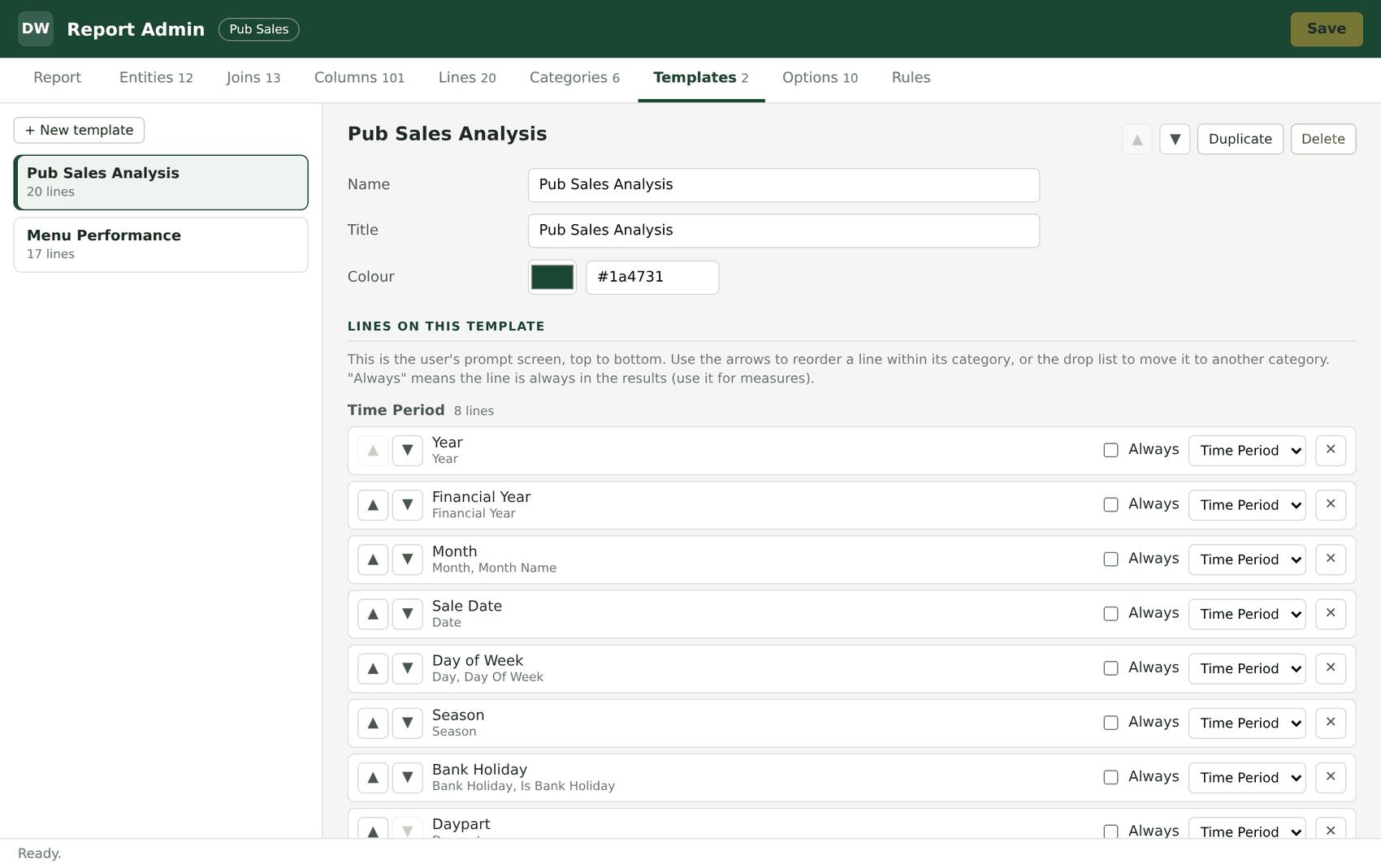Image resolution: width=1381 pixels, height=868 pixels.
Task: Go to the Options tab
Action: point(820,78)
